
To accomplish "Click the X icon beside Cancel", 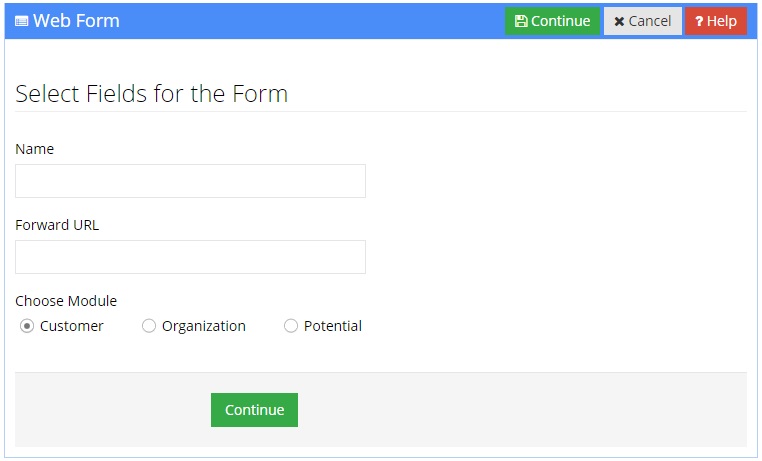I will point(619,21).
